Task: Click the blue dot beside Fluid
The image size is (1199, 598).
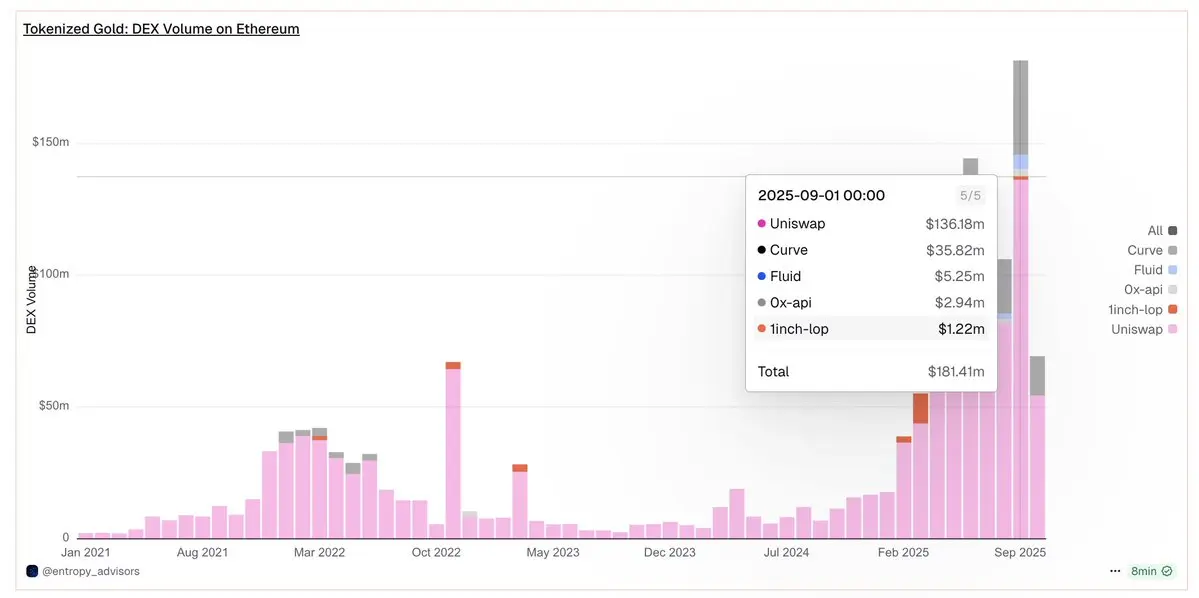Action: pos(762,276)
